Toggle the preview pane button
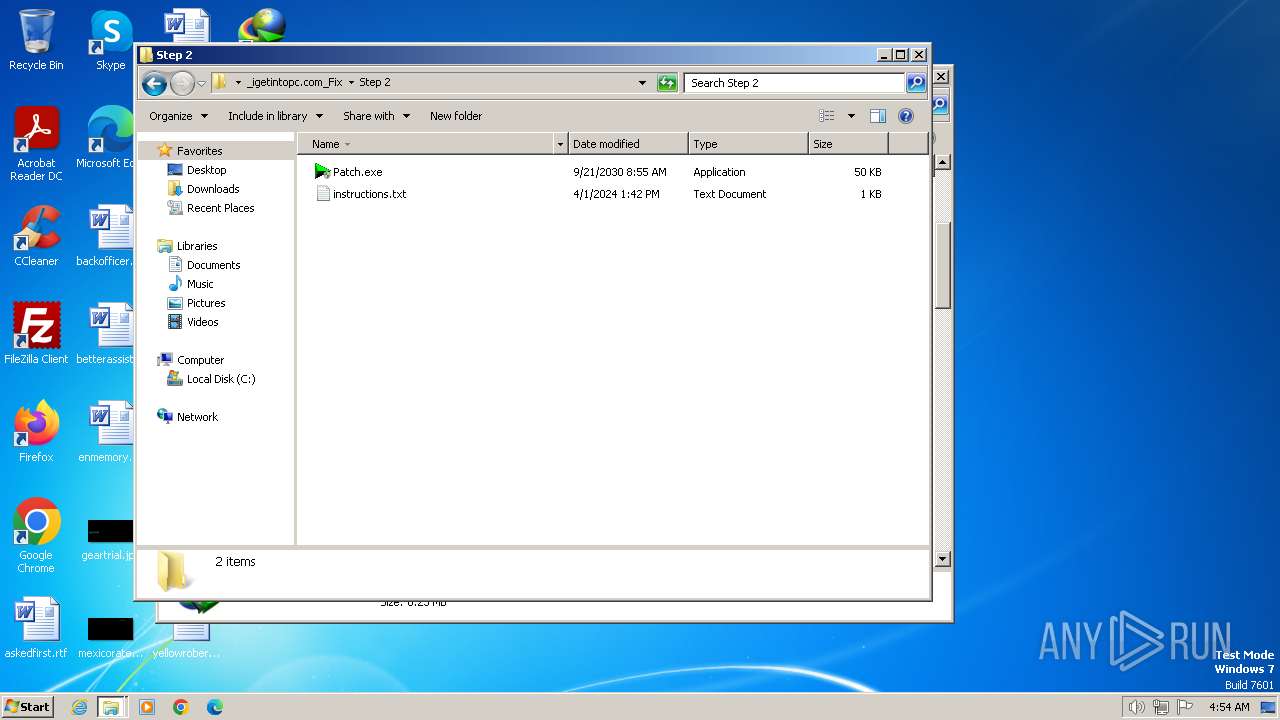This screenshot has width=1280, height=720. (x=878, y=116)
